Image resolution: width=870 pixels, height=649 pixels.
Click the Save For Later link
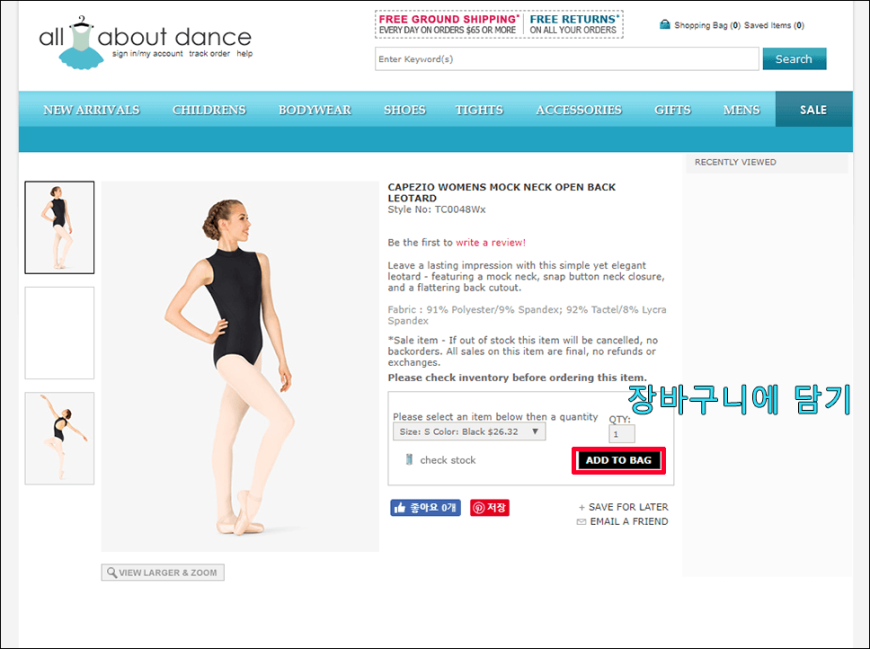pyautogui.click(x=628, y=507)
